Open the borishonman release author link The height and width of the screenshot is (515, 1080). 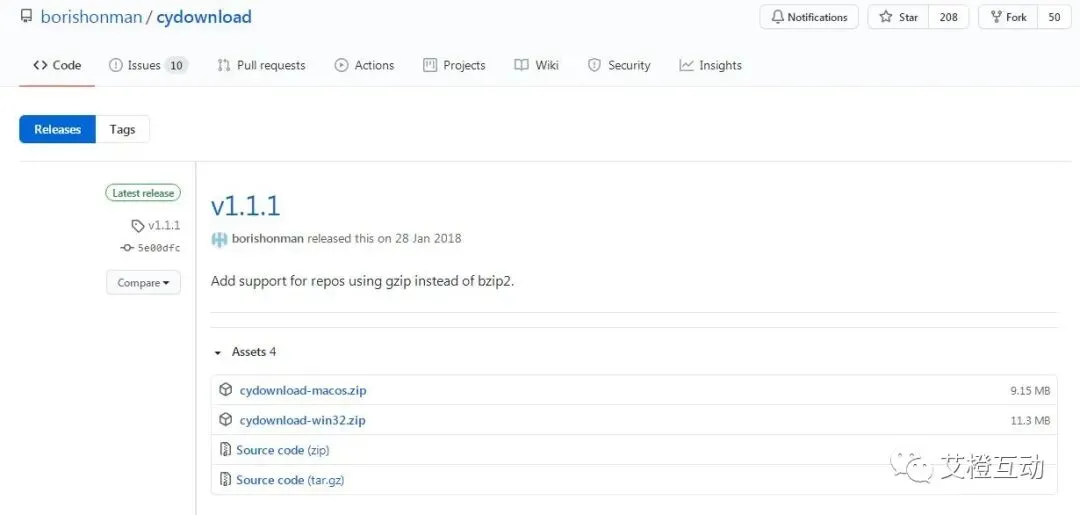pyautogui.click(x=268, y=239)
